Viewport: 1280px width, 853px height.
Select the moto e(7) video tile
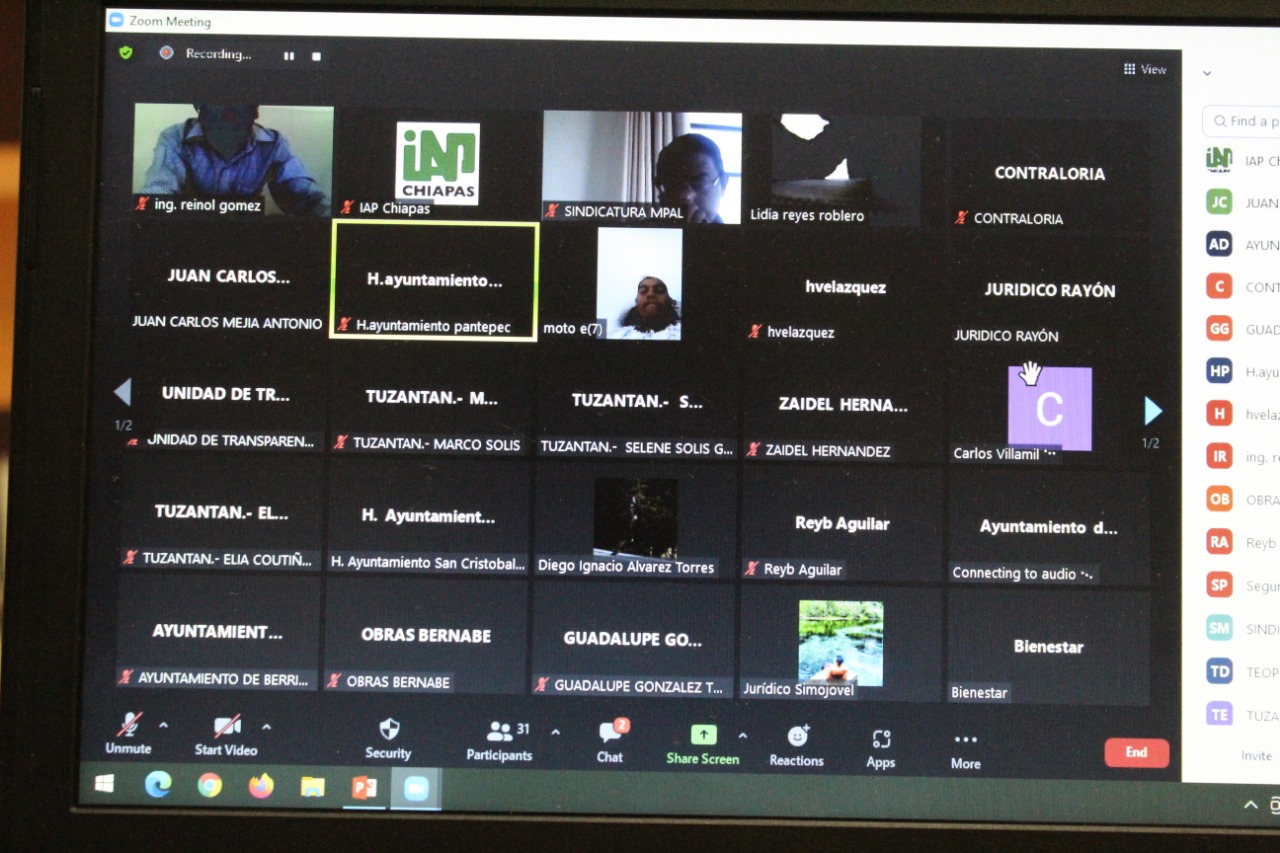point(640,284)
